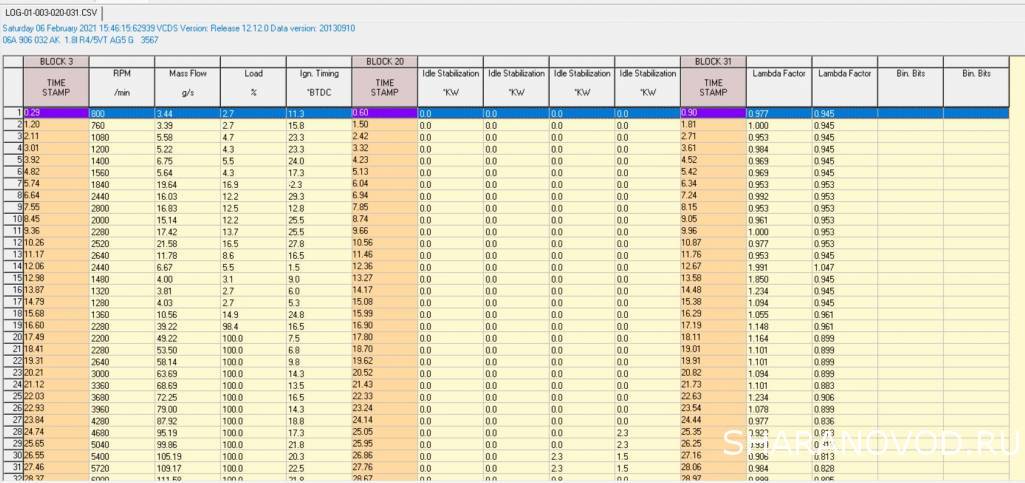Select the Mass Flow column header
This screenshot has width=1025, height=483.
(x=186, y=84)
